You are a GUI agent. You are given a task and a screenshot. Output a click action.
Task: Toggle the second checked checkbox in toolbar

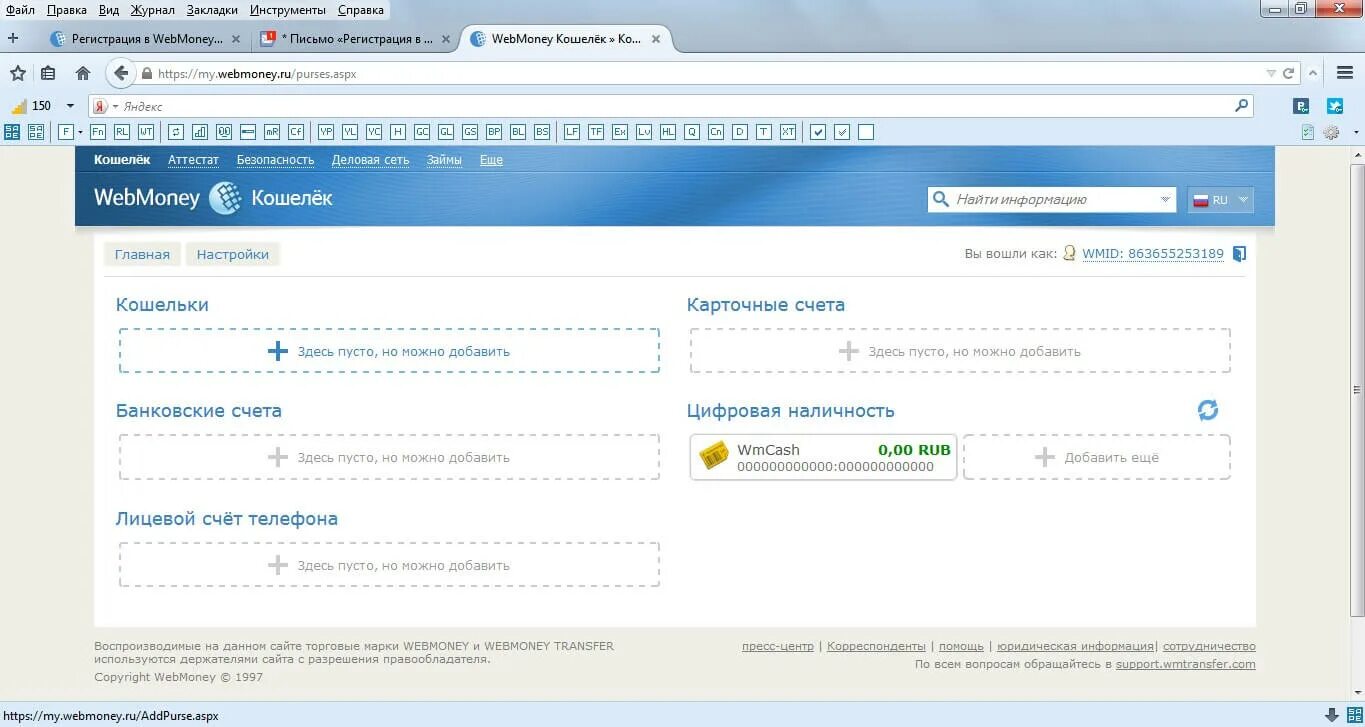coord(842,132)
